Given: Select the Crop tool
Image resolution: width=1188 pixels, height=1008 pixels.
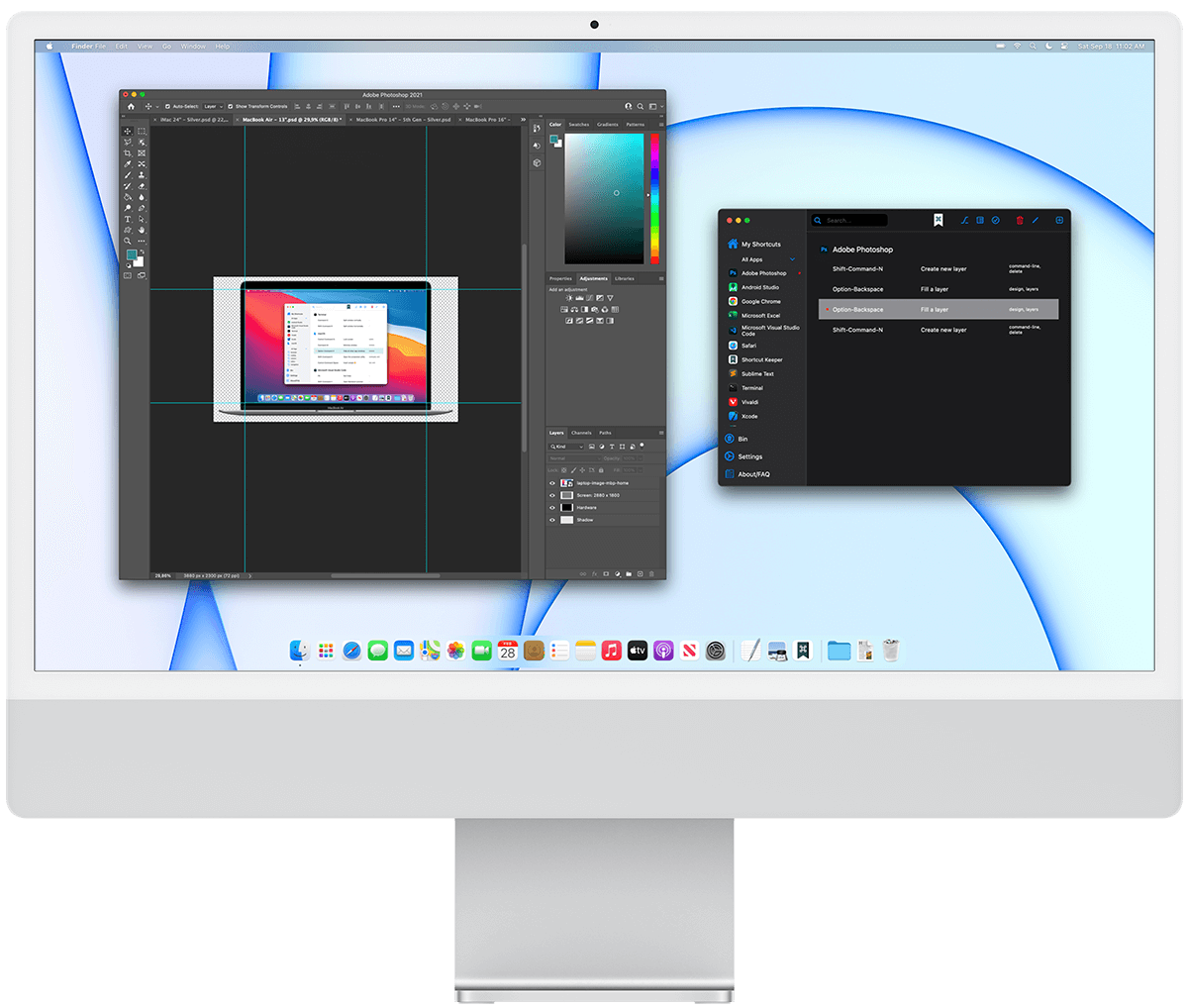Looking at the screenshot, I should tap(128, 153).
